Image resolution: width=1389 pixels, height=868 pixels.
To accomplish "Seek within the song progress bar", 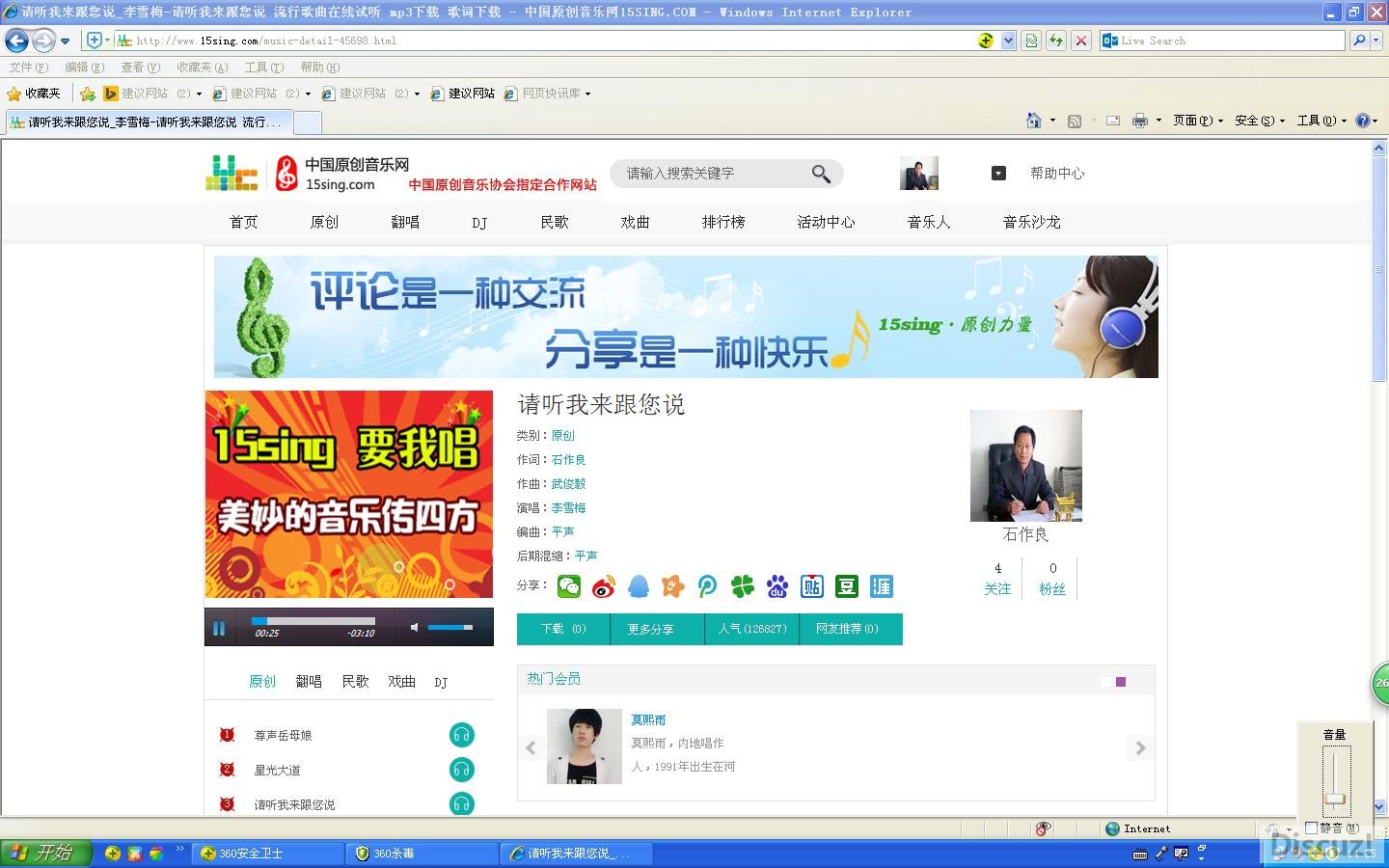I will click(313, 621).
